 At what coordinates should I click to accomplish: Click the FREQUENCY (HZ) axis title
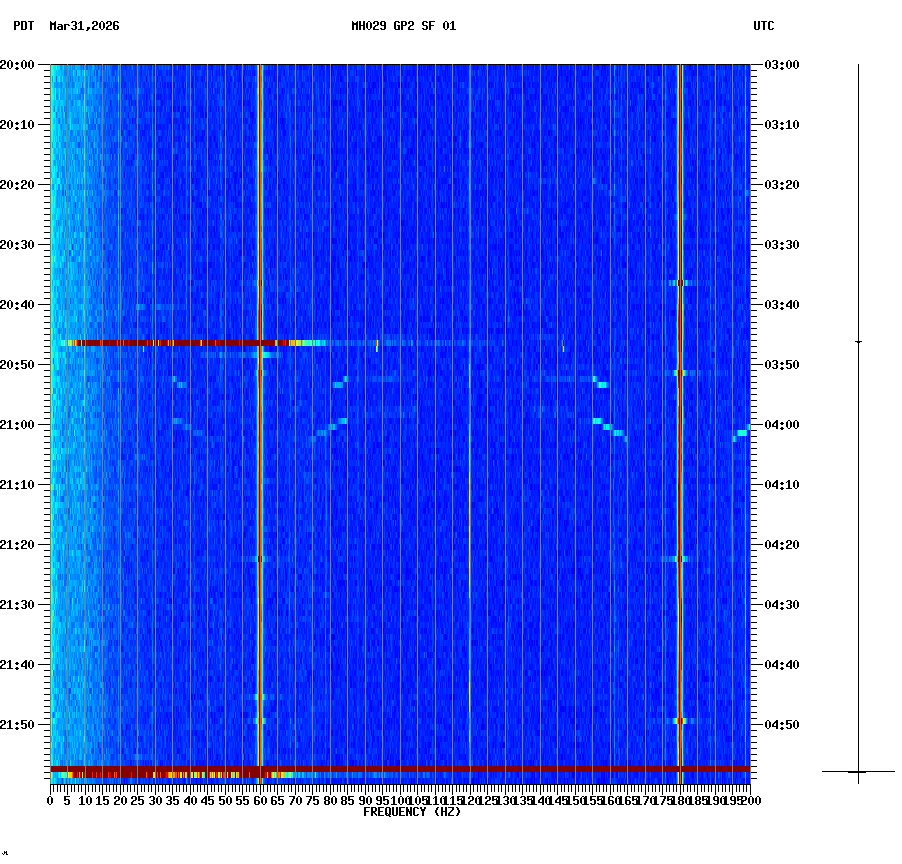coord(411,811)
